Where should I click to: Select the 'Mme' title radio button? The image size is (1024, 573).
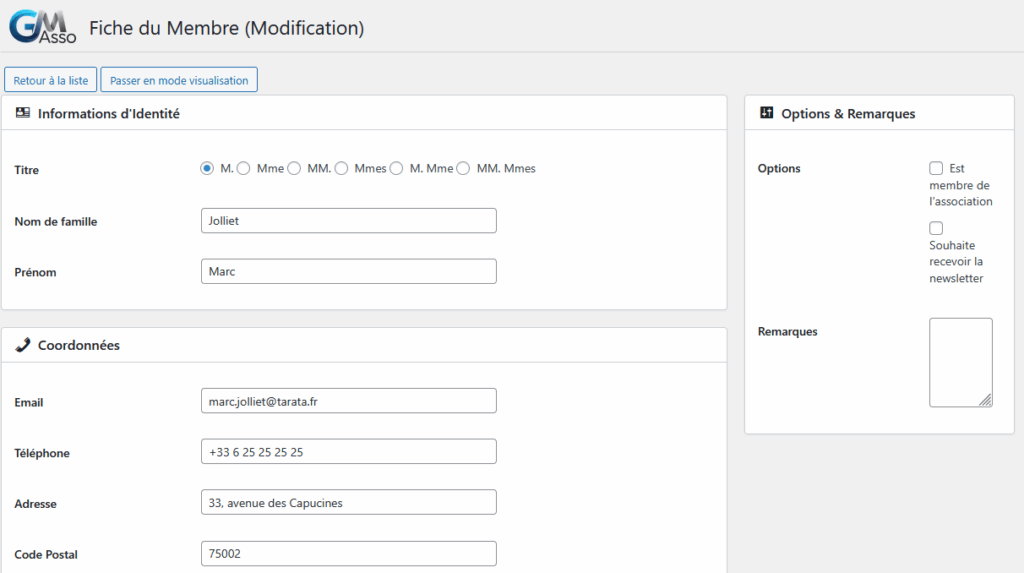243,169
